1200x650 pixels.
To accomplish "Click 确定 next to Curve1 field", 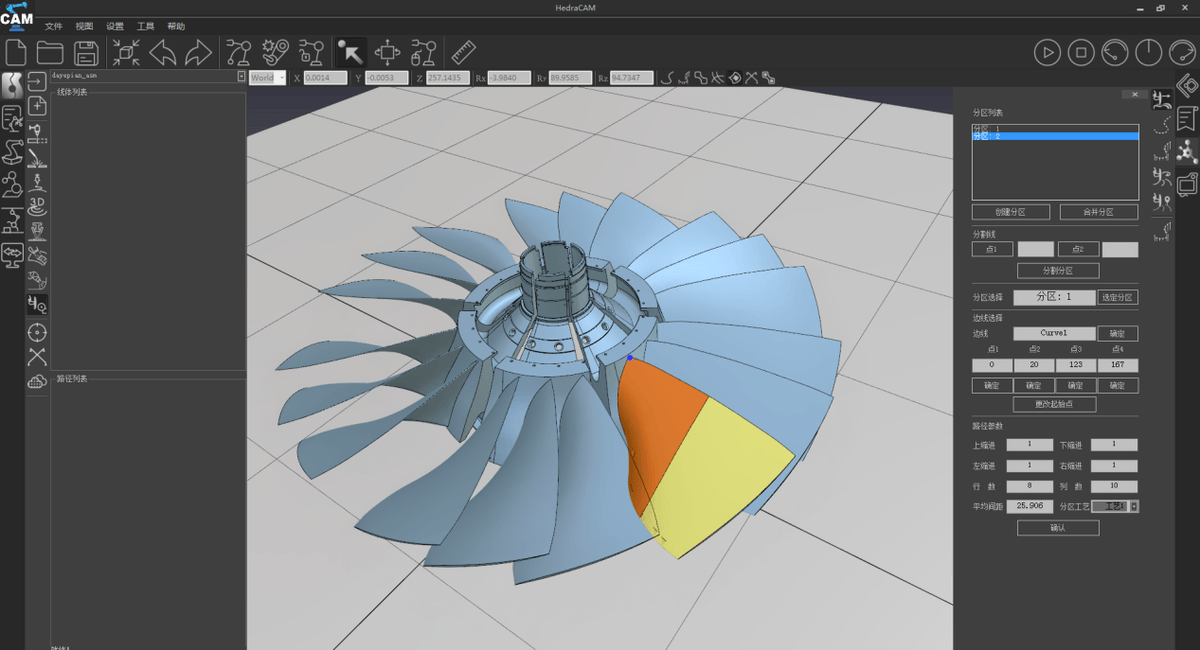I will coord(1118,334).
